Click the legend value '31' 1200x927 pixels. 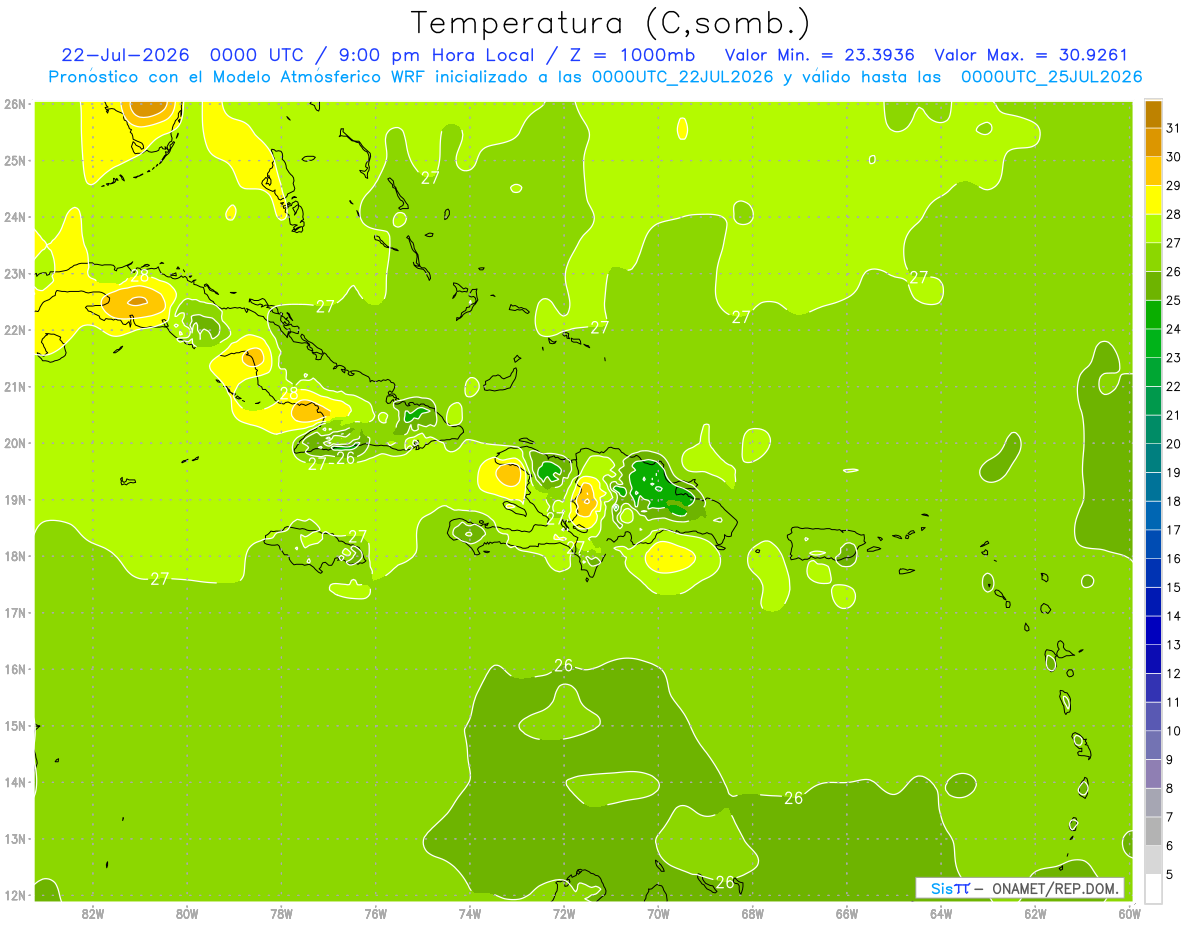pyautogui.click(x=1174, y=128)
